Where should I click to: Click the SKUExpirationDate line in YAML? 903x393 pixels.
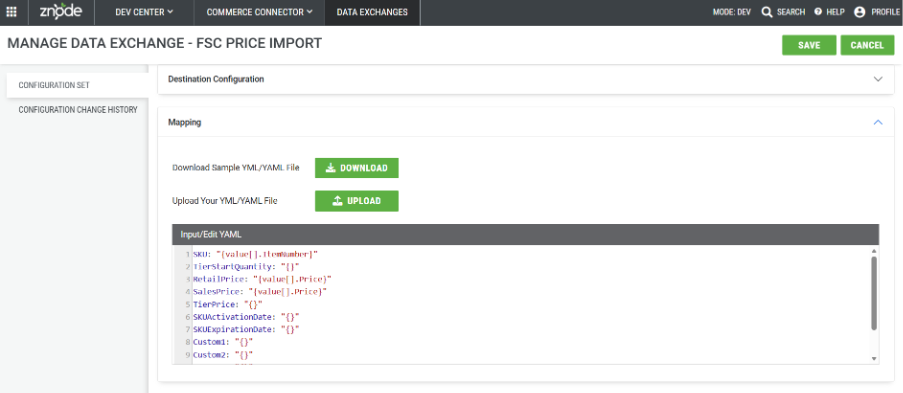click(x=246, y=330)
